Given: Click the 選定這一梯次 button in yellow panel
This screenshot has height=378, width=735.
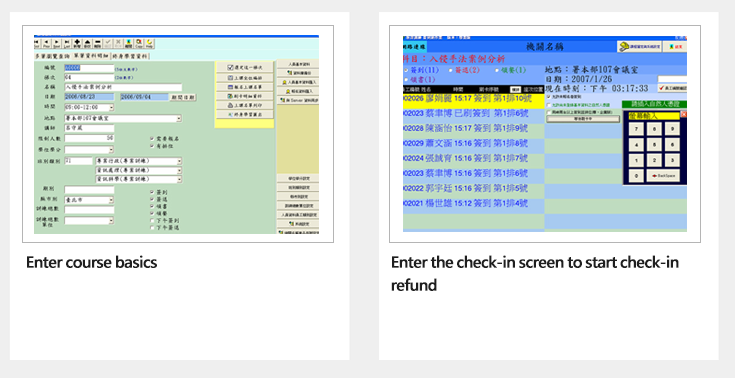Looking at the screenshot, I should tap(244, 68).
